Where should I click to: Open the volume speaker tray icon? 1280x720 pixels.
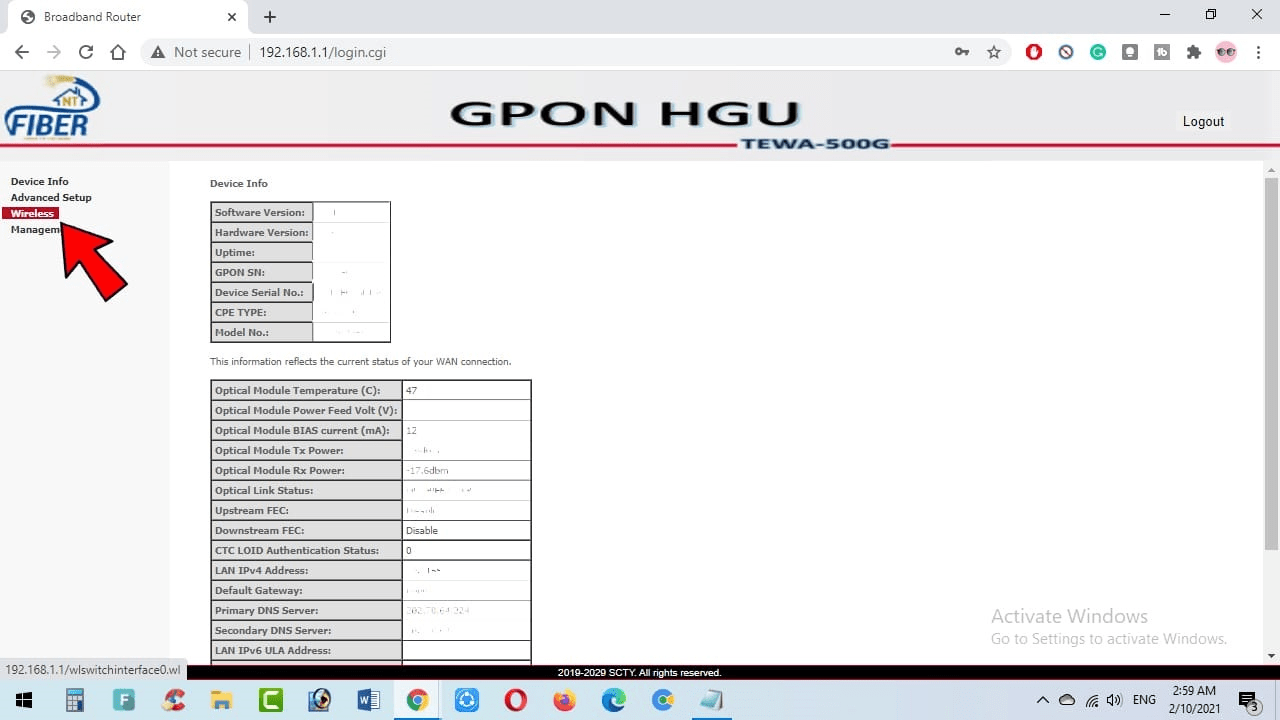coord(1115,700)
